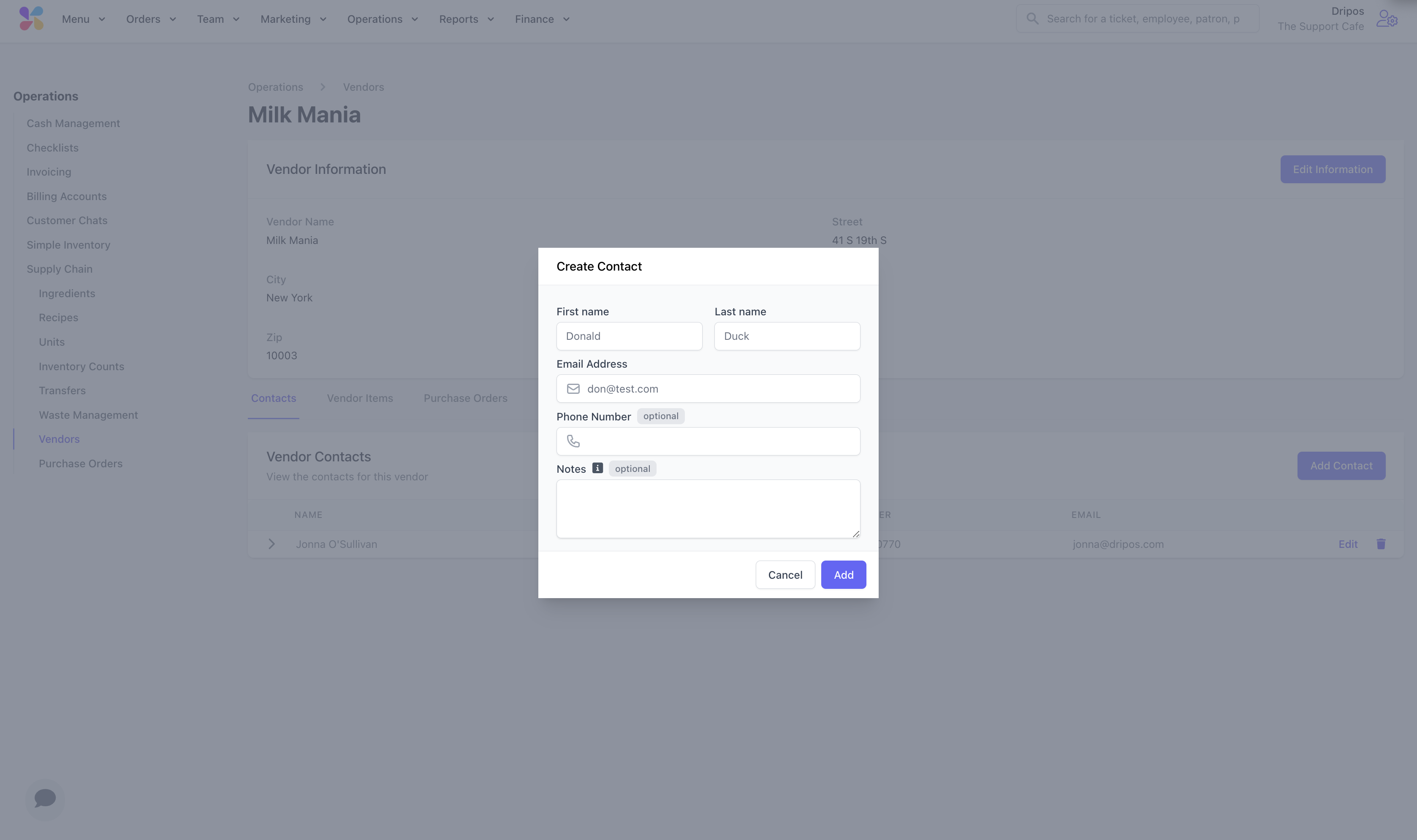1417x840 pixels.
Task: Open the Reports dropdown
Action: pyautogui.click(x=467, y=19)
